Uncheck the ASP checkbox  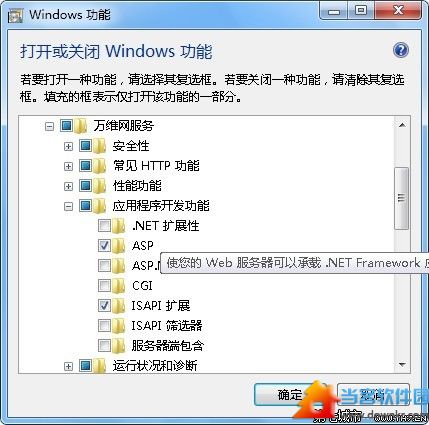point(104,246)
